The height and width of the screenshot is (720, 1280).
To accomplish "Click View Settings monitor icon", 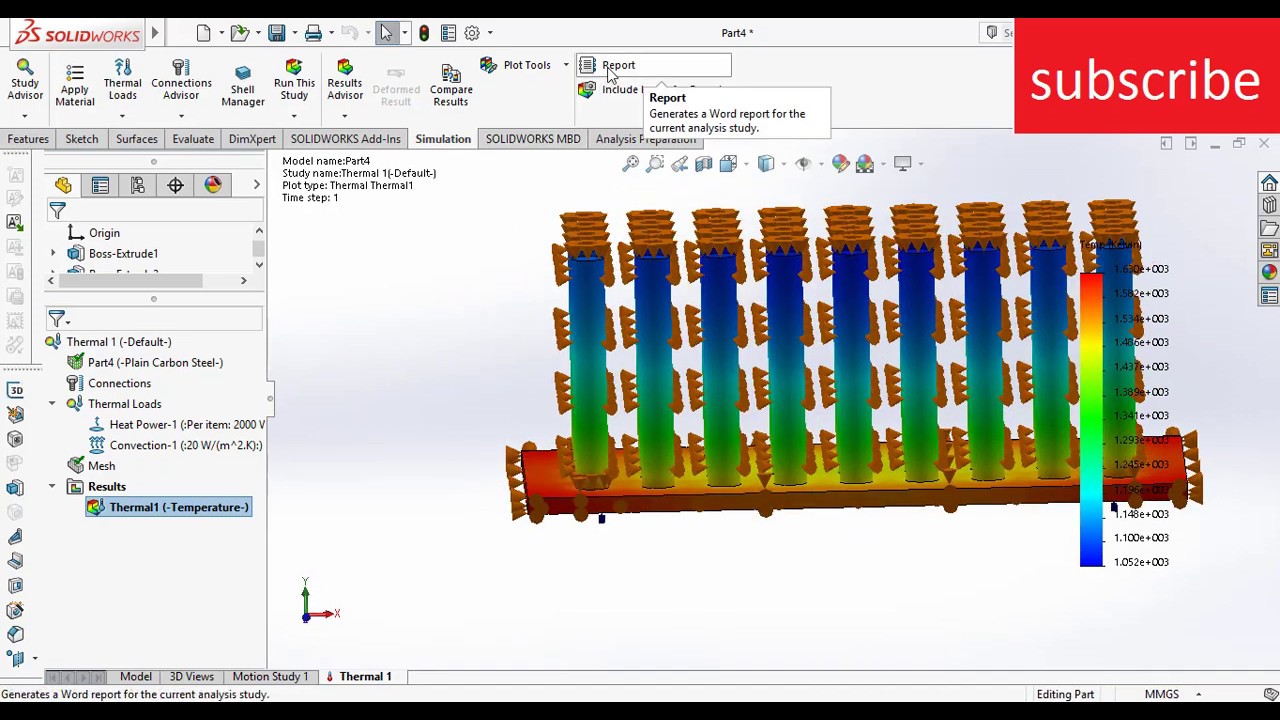I will 902,163.
